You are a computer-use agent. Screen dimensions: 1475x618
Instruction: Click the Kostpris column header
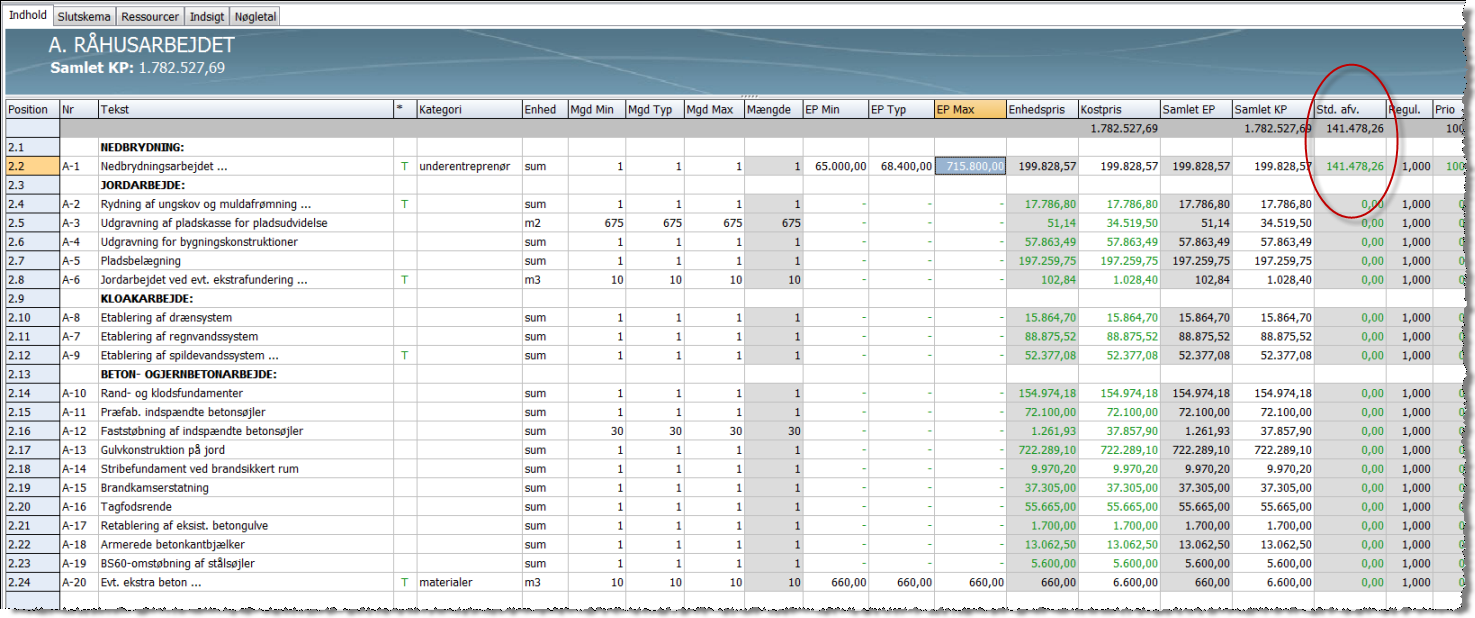click(x=1119, y=109)
